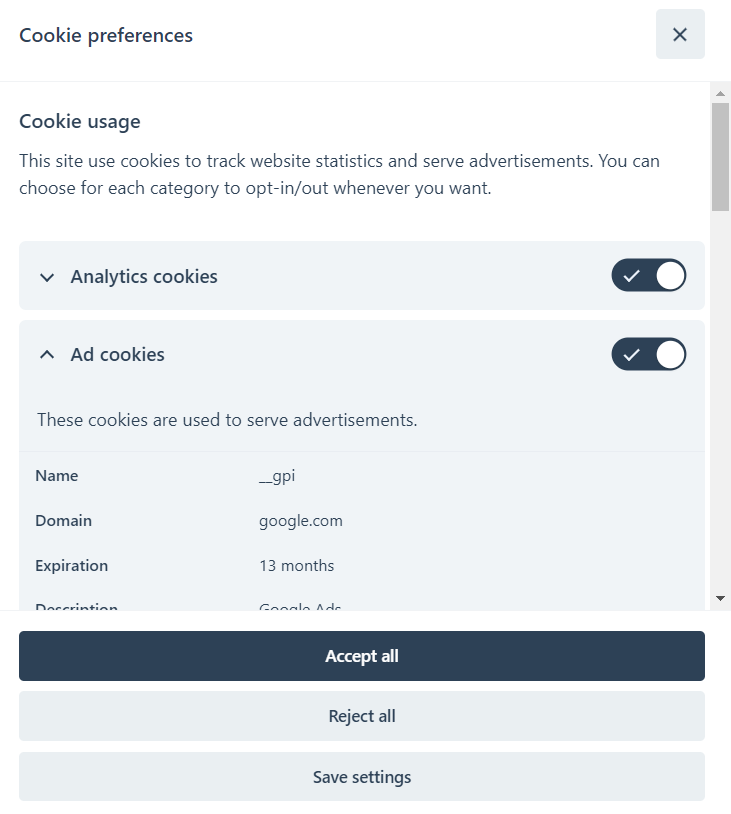Choose Reject all cookies
The image size is (731, 814).
(x=362, y=716)
